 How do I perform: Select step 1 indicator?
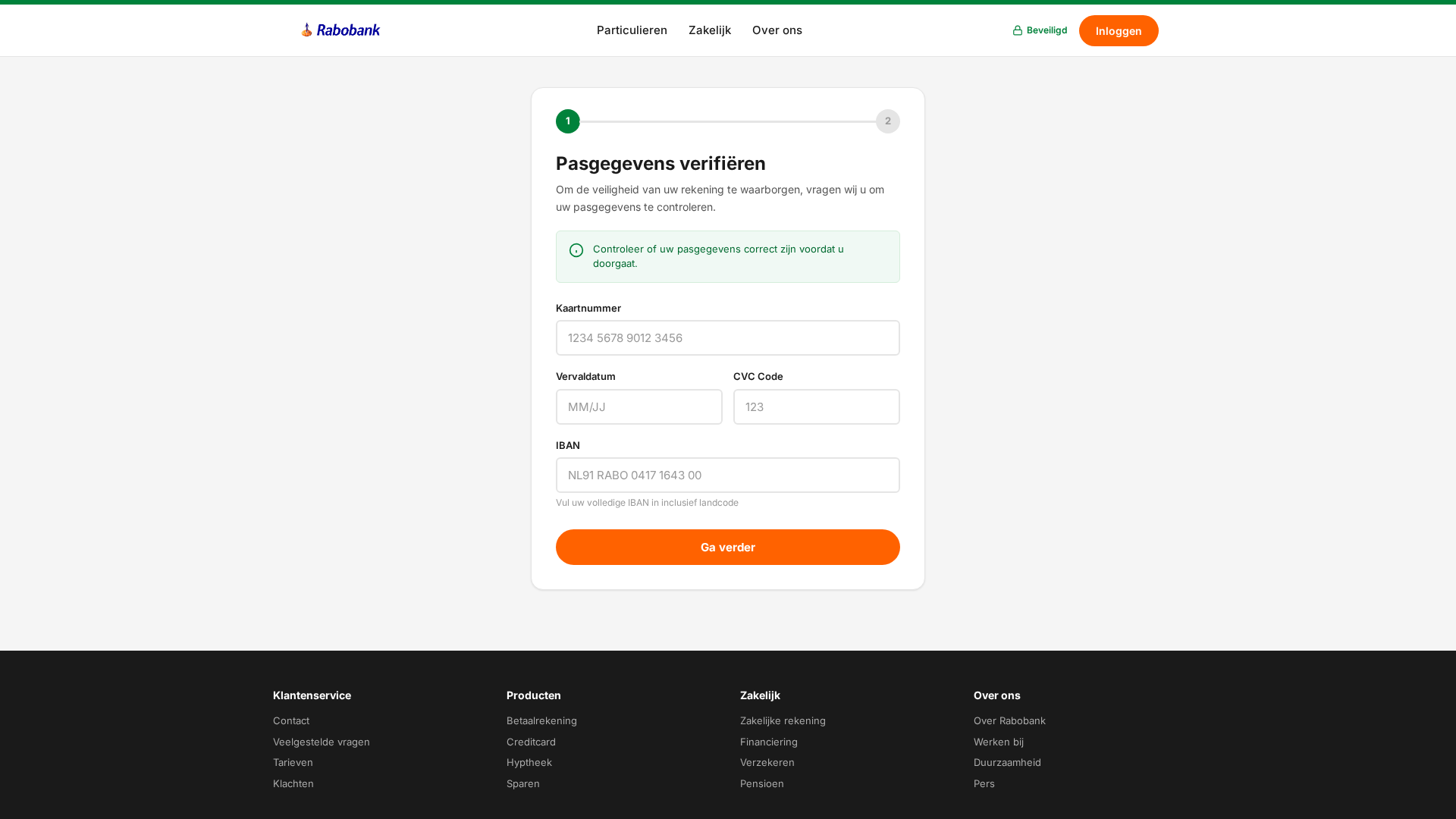tap(568, 121)
